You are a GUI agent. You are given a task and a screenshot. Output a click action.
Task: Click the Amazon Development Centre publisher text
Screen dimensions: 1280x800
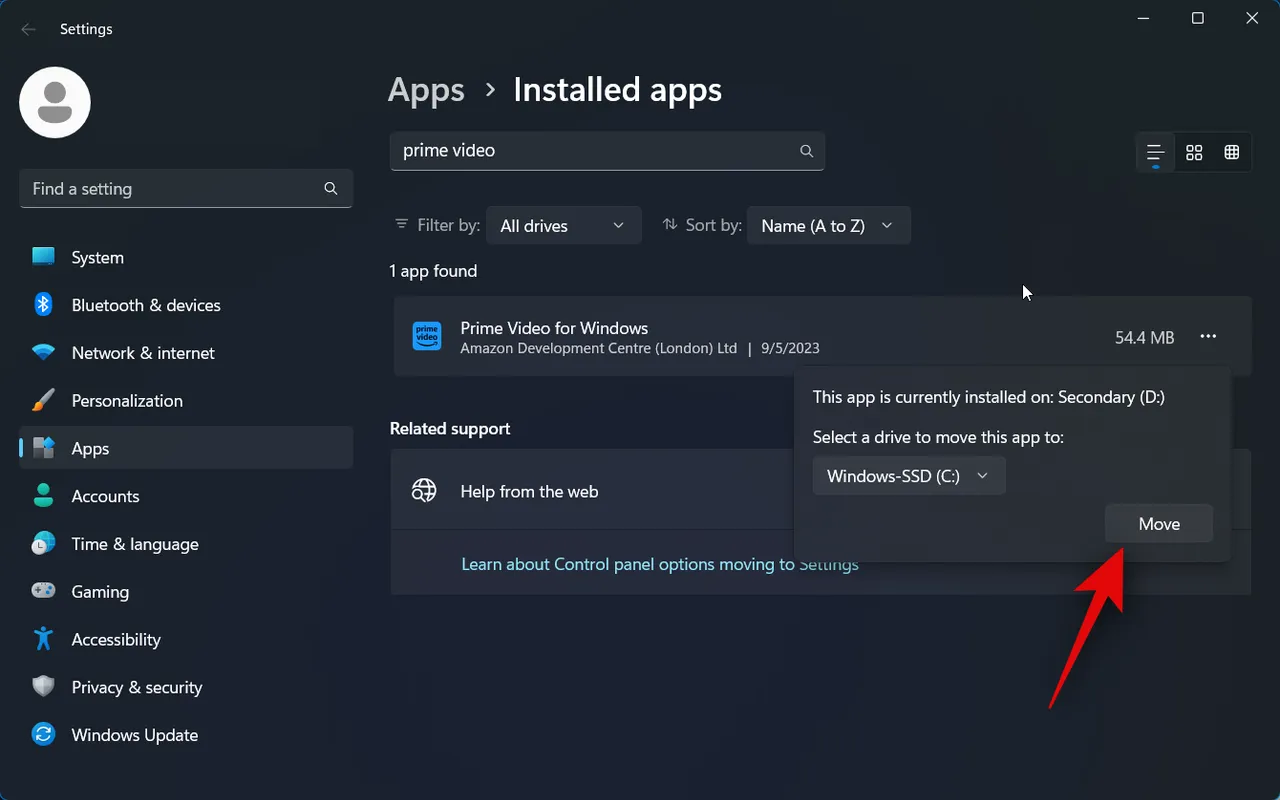click(x=598, y=349)
